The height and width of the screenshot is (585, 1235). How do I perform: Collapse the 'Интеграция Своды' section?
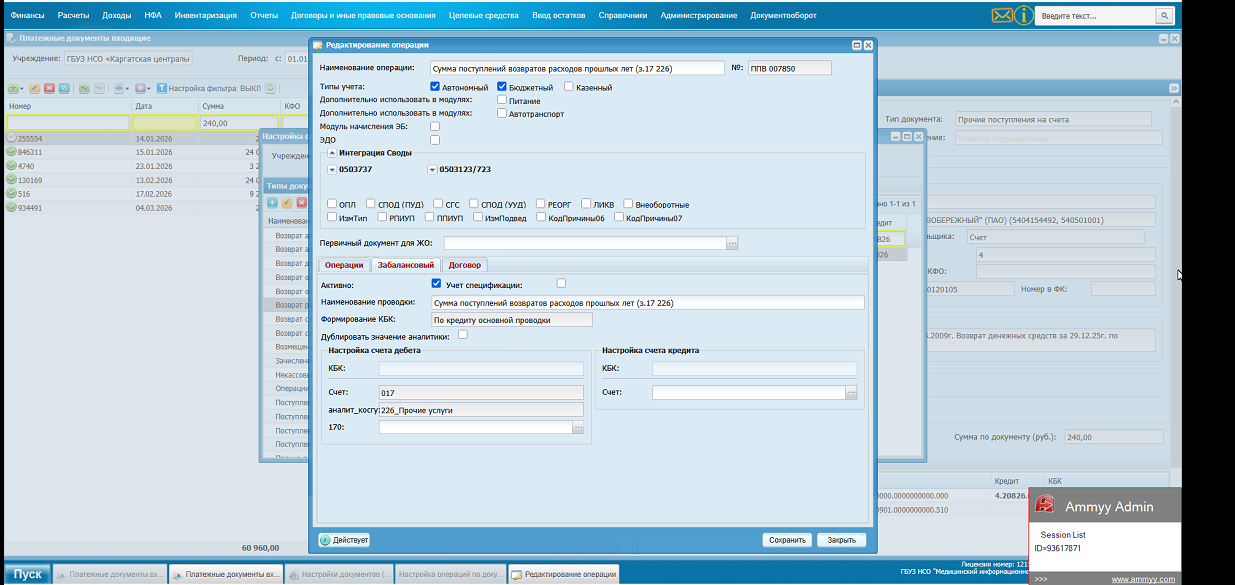(x=332, y=152)
